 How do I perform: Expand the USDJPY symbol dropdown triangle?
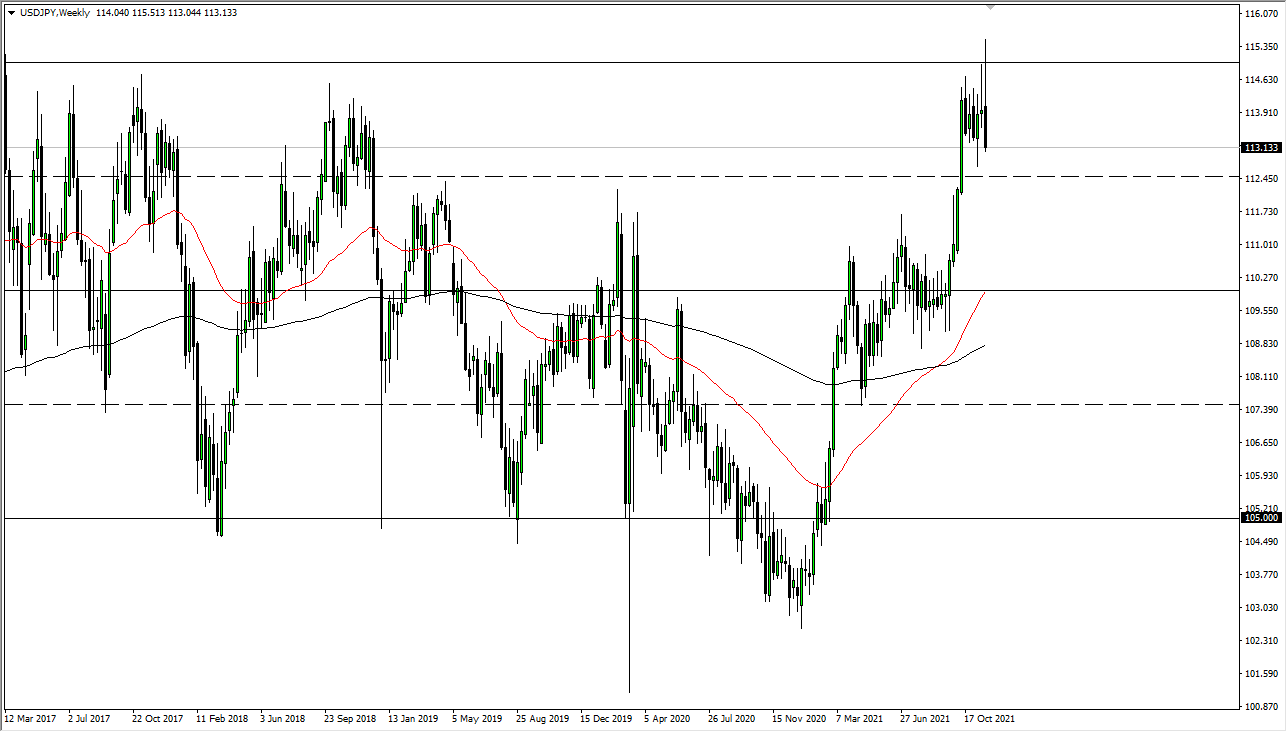11,14
